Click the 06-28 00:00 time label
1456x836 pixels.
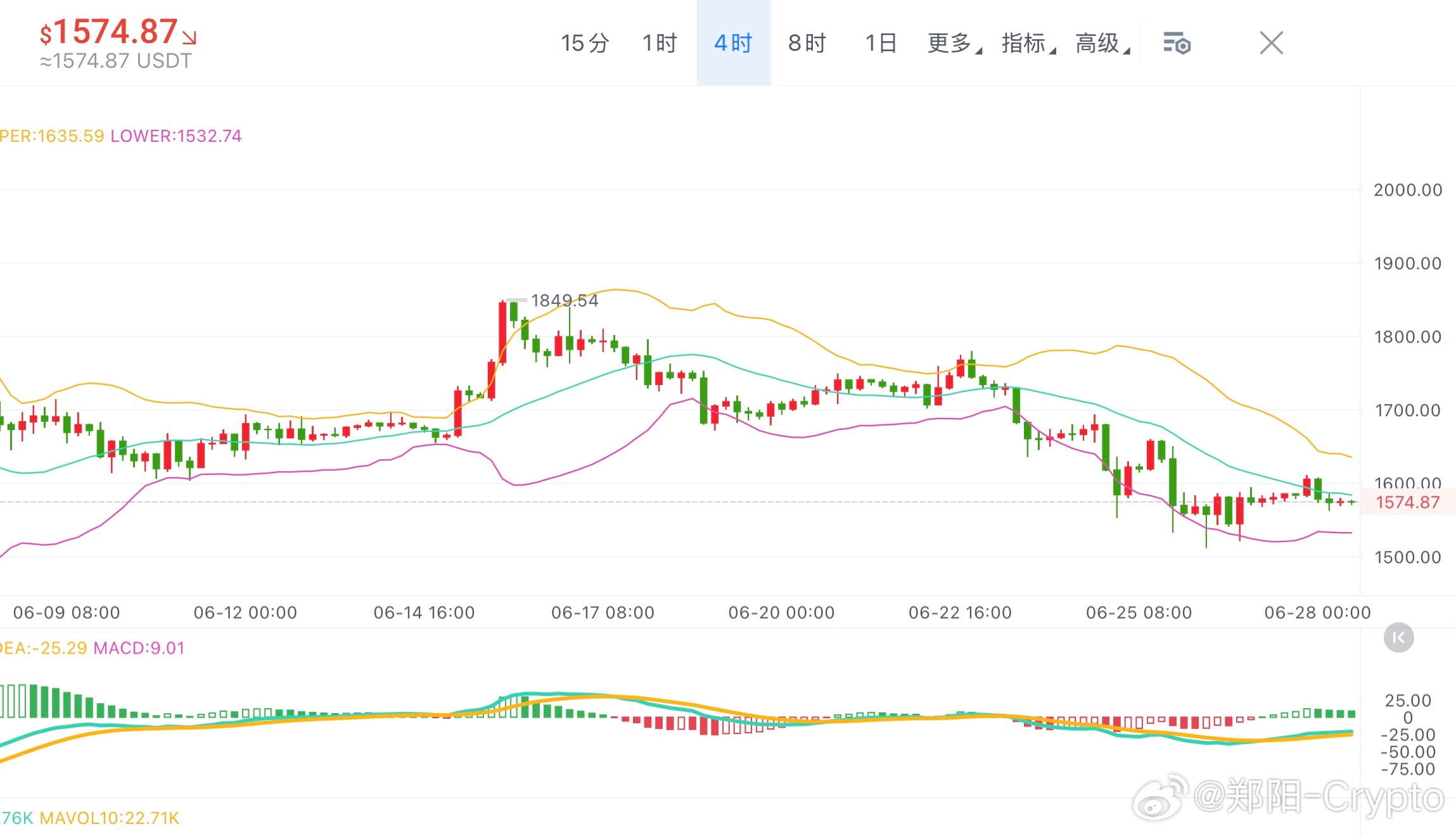pos(1317,612)
